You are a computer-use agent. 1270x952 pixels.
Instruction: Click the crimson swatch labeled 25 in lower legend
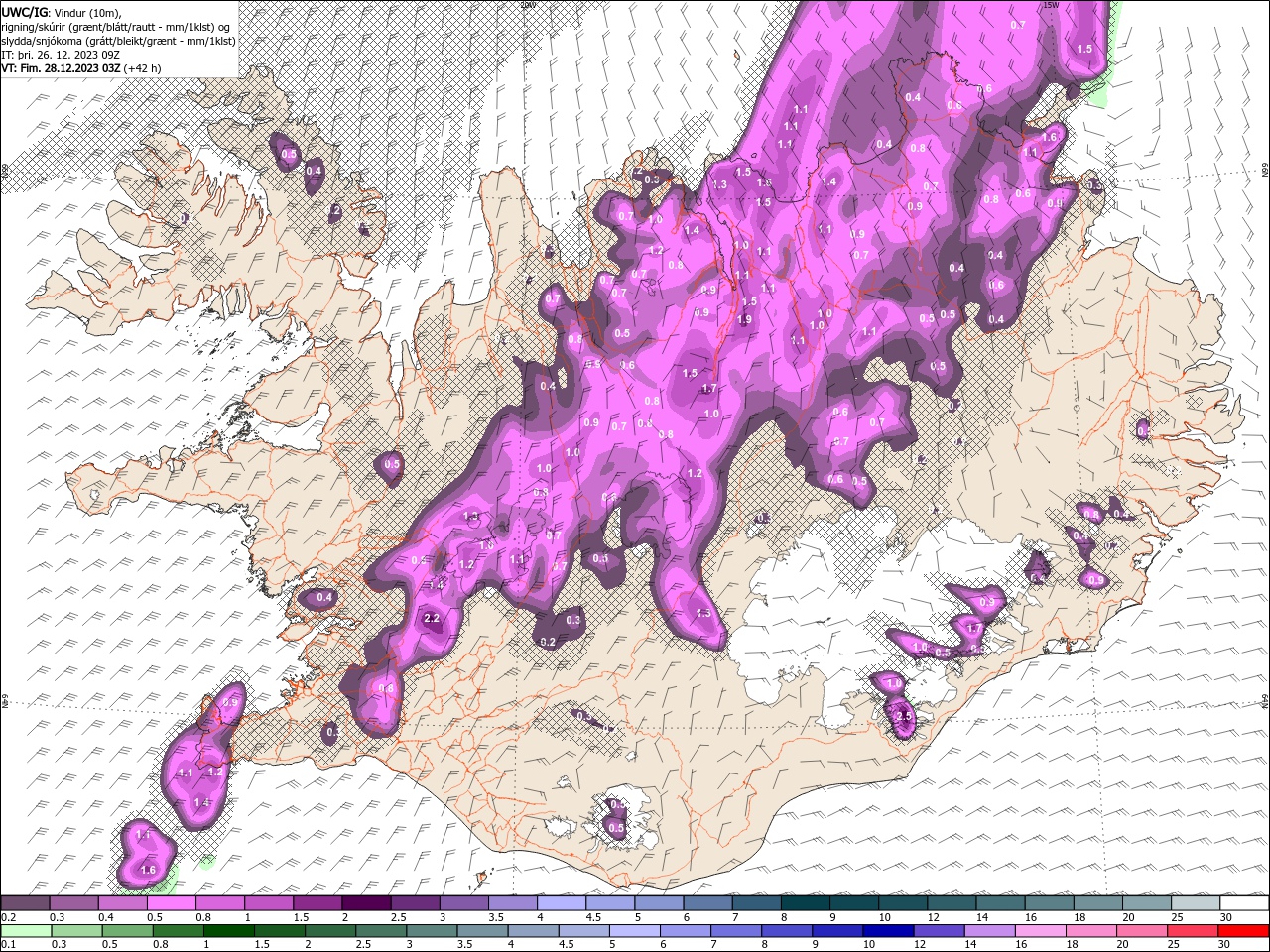pyautogui.click(x=1192, y=930)
